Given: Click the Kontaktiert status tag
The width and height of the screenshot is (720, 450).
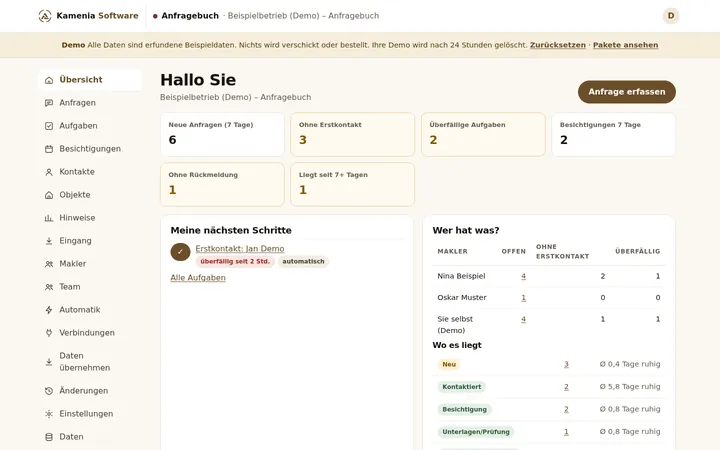Looking at the screenshot, I should click(x=461, y=387).
